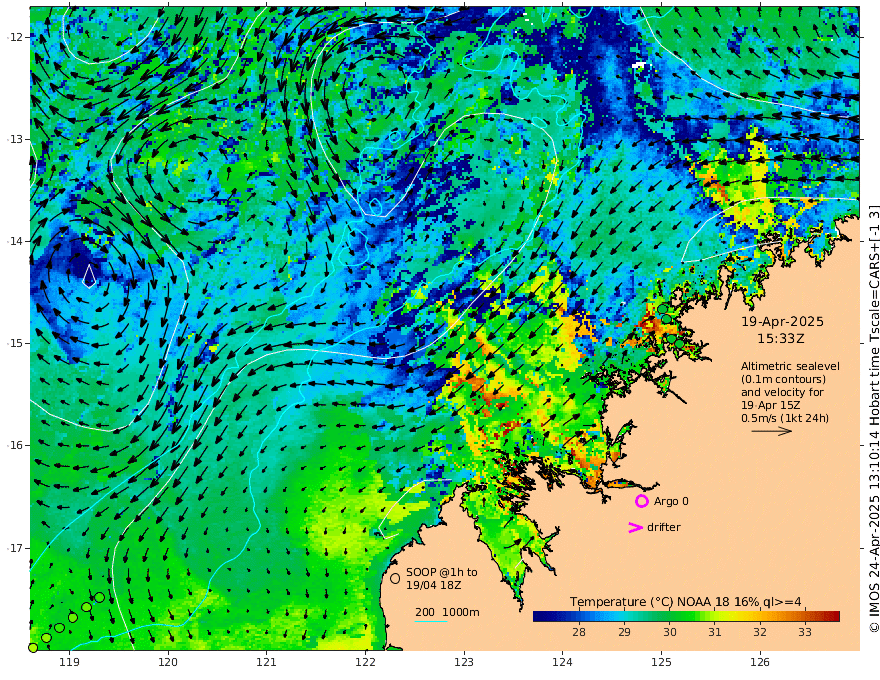Click the text '(0.1m contours)'
The height and width of the screenshot is (680, 880).
783,379
